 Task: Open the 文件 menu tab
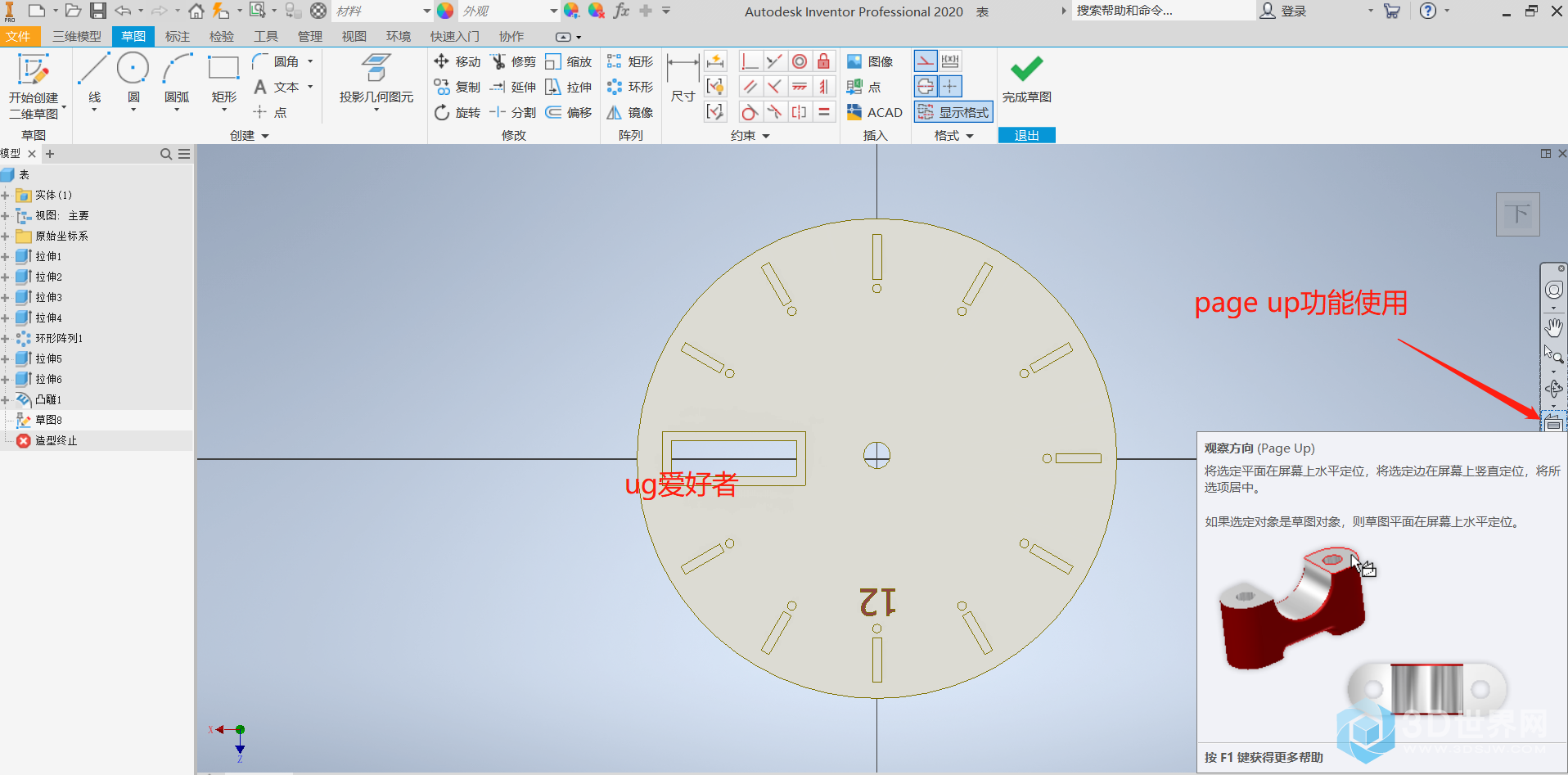point(18,37)
